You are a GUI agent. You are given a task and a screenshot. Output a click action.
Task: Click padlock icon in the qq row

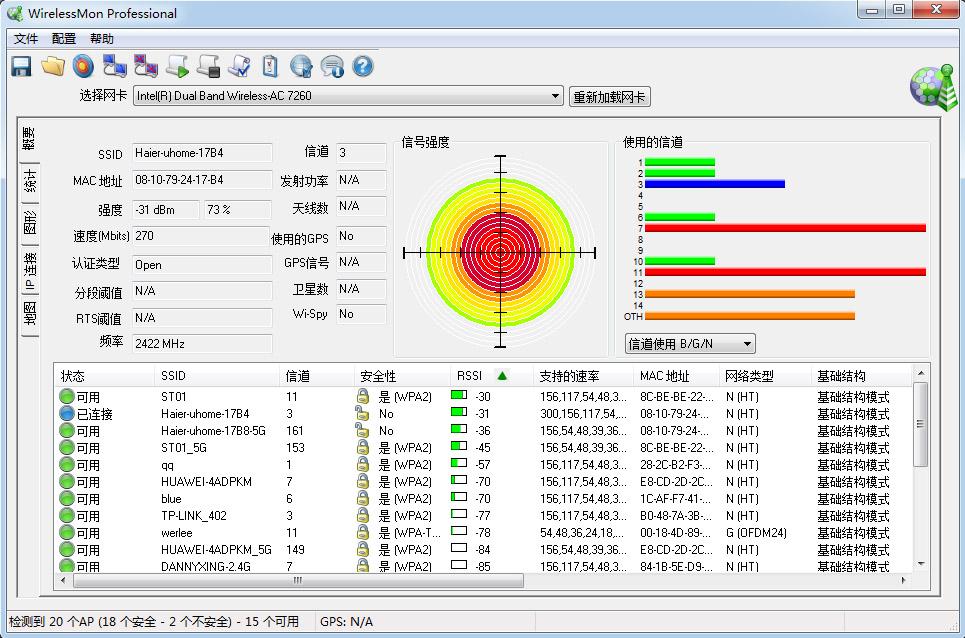[x=363, y=464]
